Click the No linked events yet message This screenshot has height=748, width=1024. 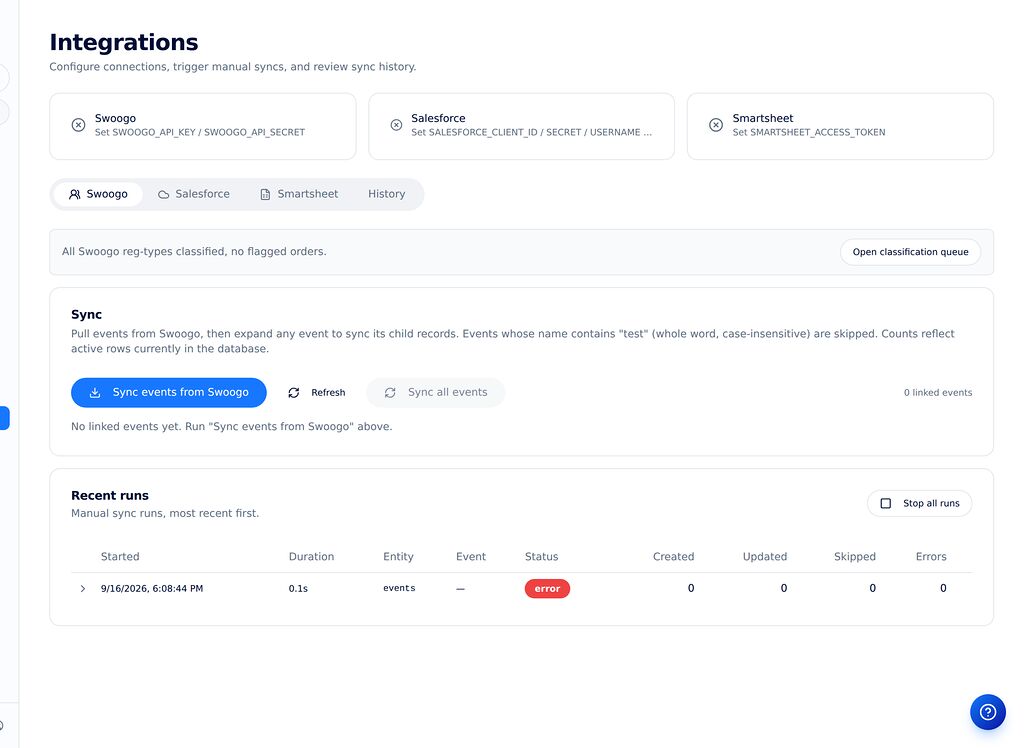[232, 427]
